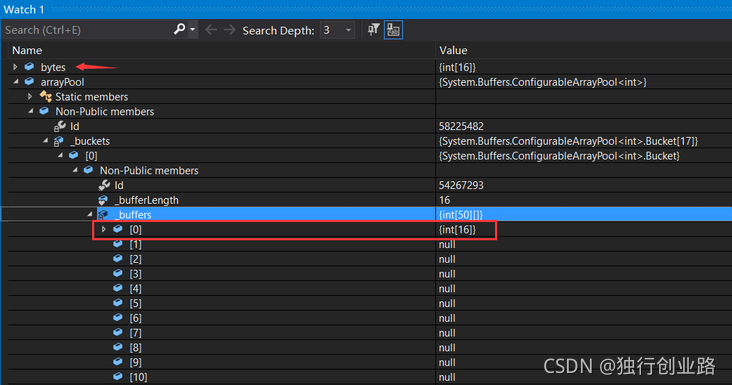
Task: Select the [10] row label
Action: tap(138, 377)
